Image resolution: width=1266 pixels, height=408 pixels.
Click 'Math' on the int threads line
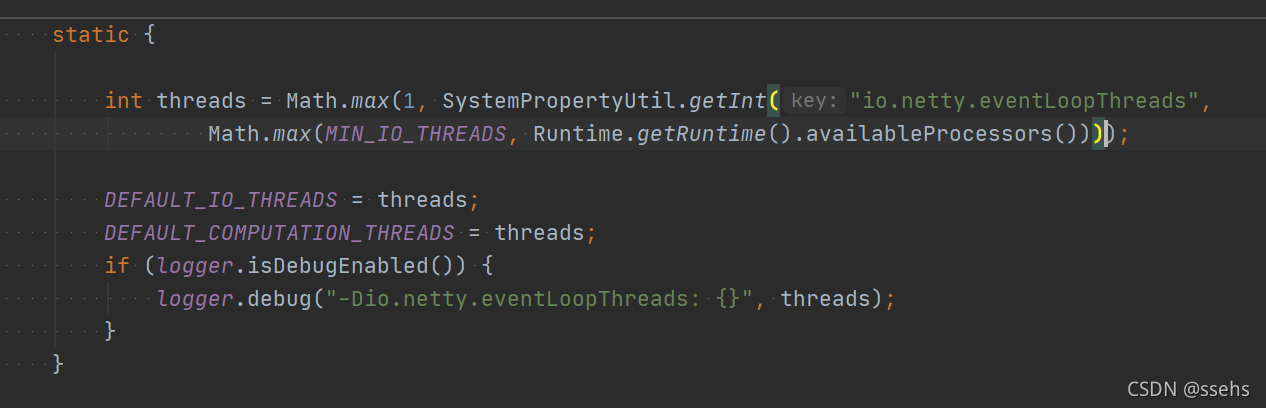tap(312, 101)
